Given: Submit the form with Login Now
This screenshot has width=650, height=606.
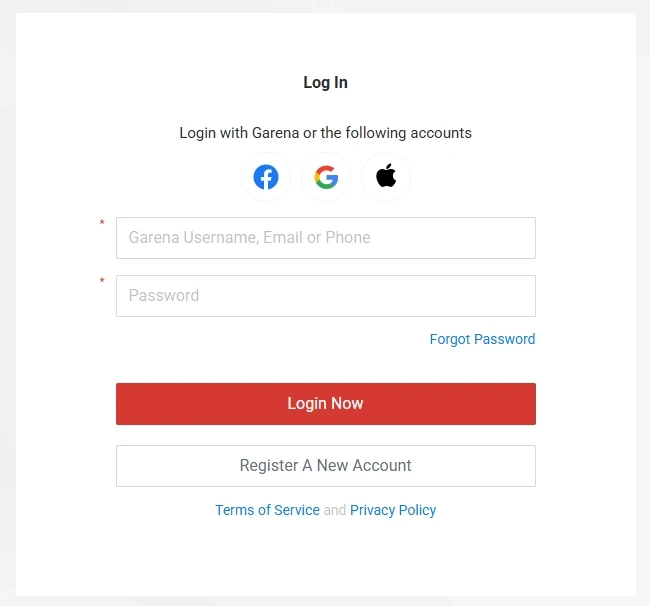Looking at the screenshot, I should (x=326, y=404).
